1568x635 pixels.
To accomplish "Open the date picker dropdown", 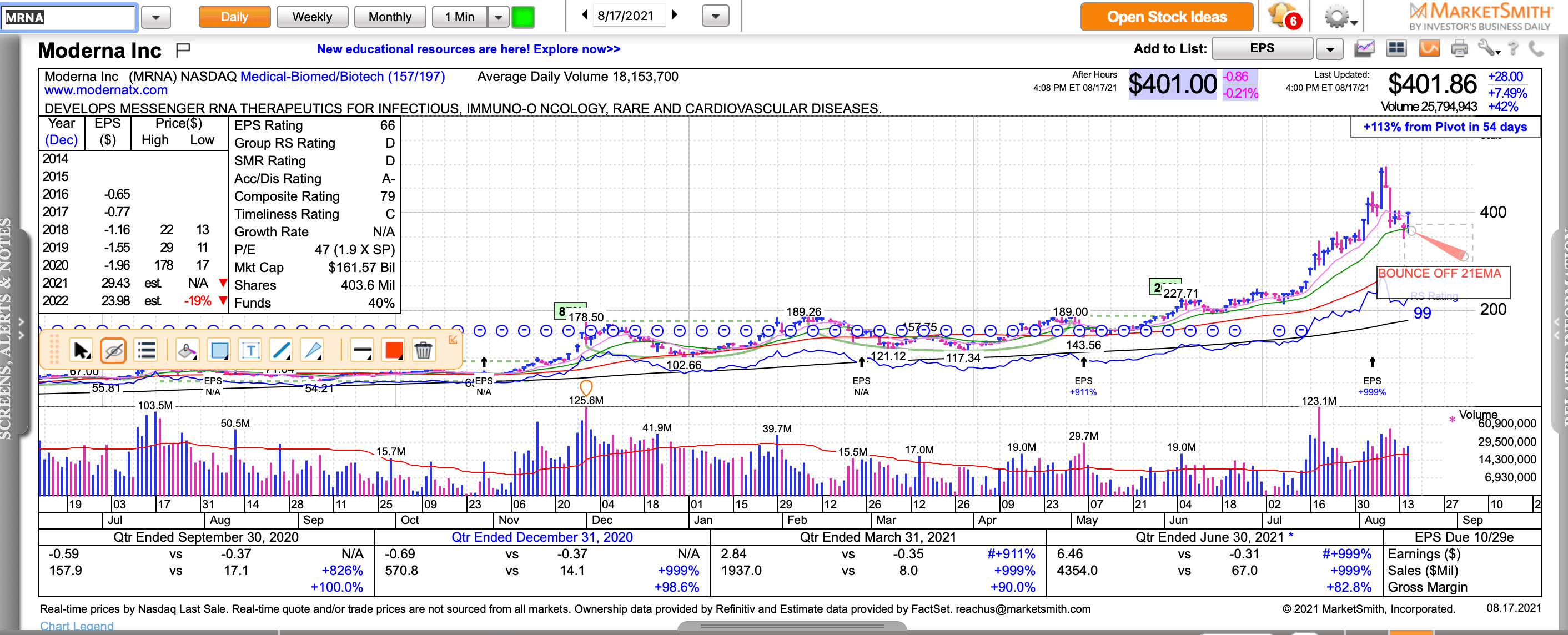I will tap(715, 16).
